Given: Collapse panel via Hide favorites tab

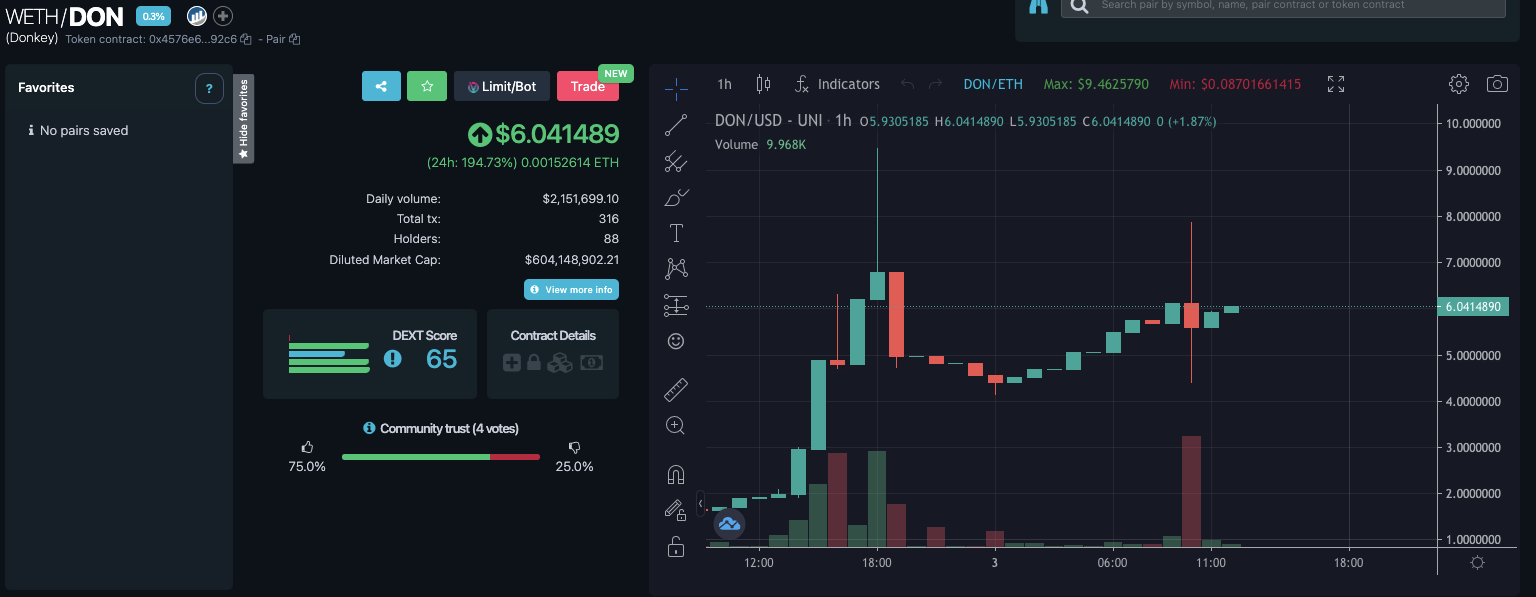Looking at the screenshot, I should tap(243, 118).
